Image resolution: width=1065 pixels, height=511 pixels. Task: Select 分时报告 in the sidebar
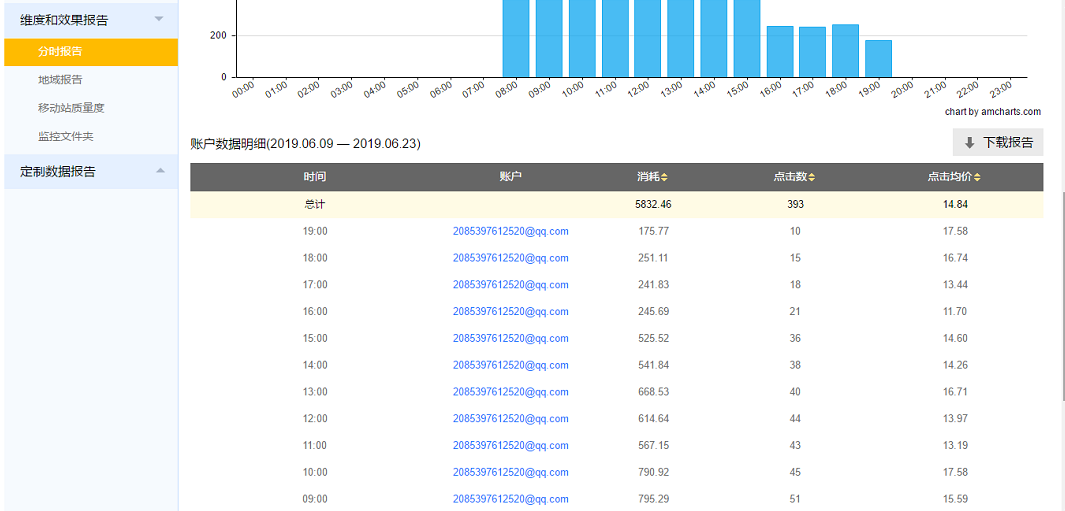(x=91, y=52)
